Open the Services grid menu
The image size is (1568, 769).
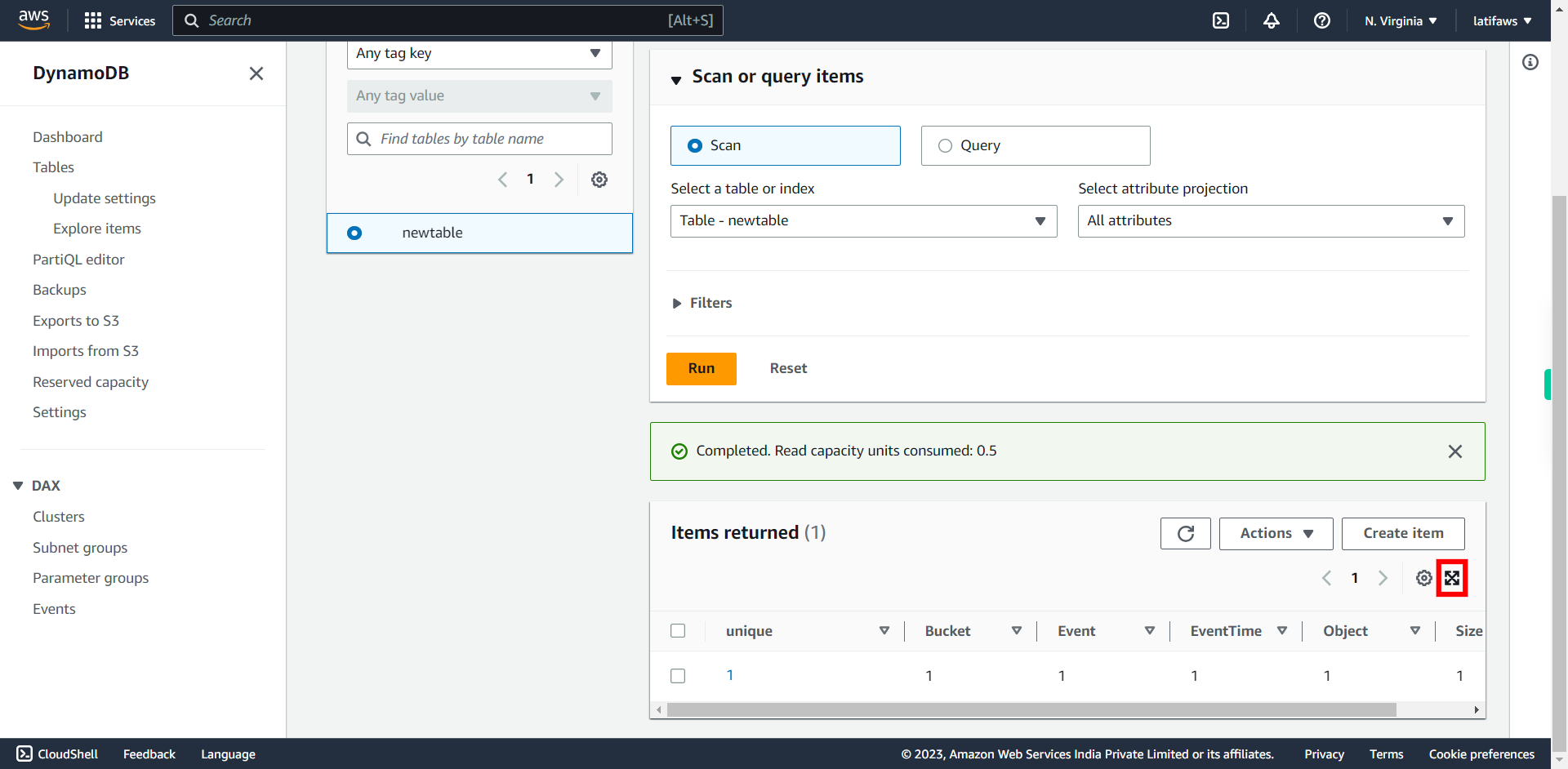tap(120, 20)
